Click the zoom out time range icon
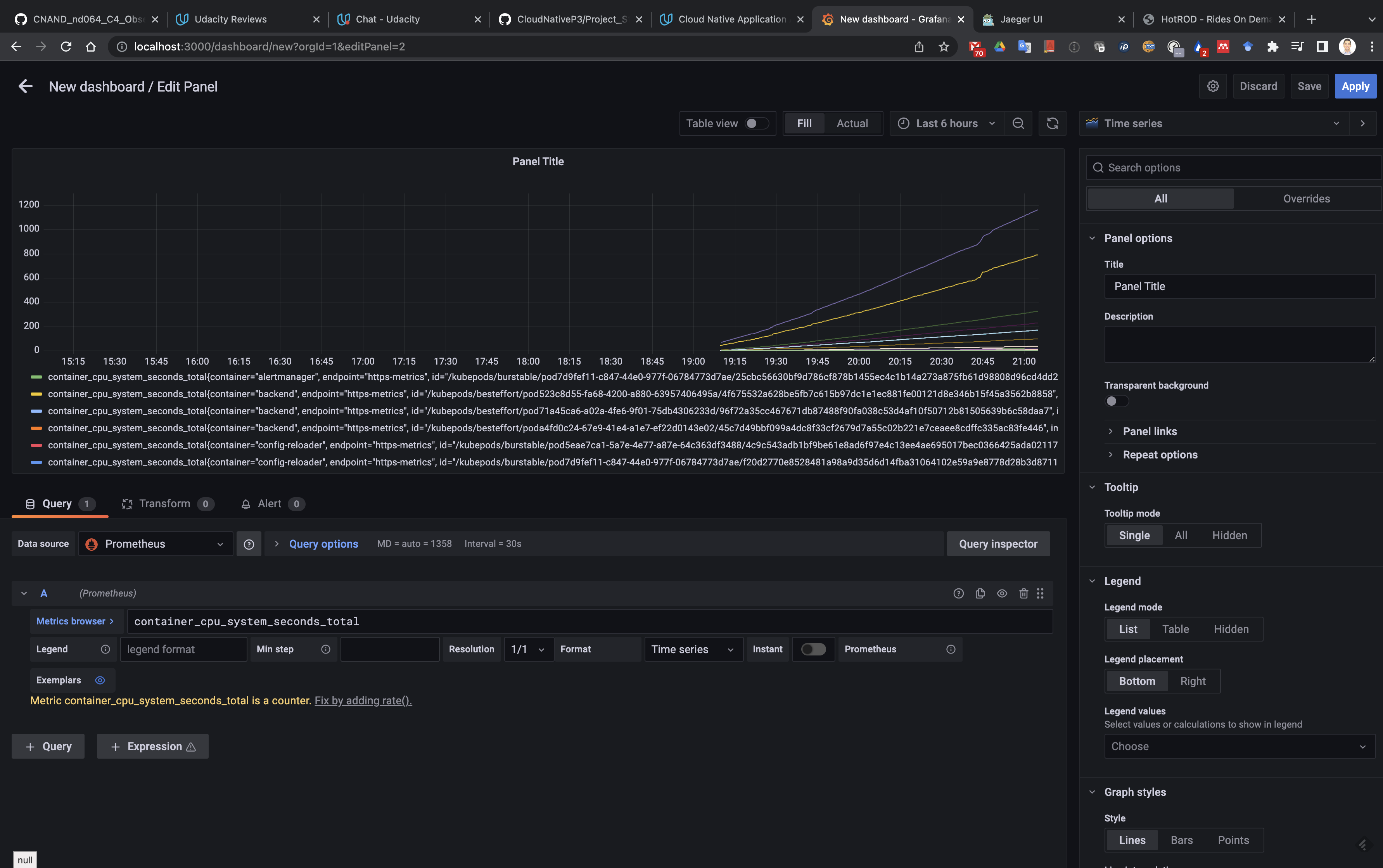The width and height of the screenshot is (1383, 868). coord(1018,123)
